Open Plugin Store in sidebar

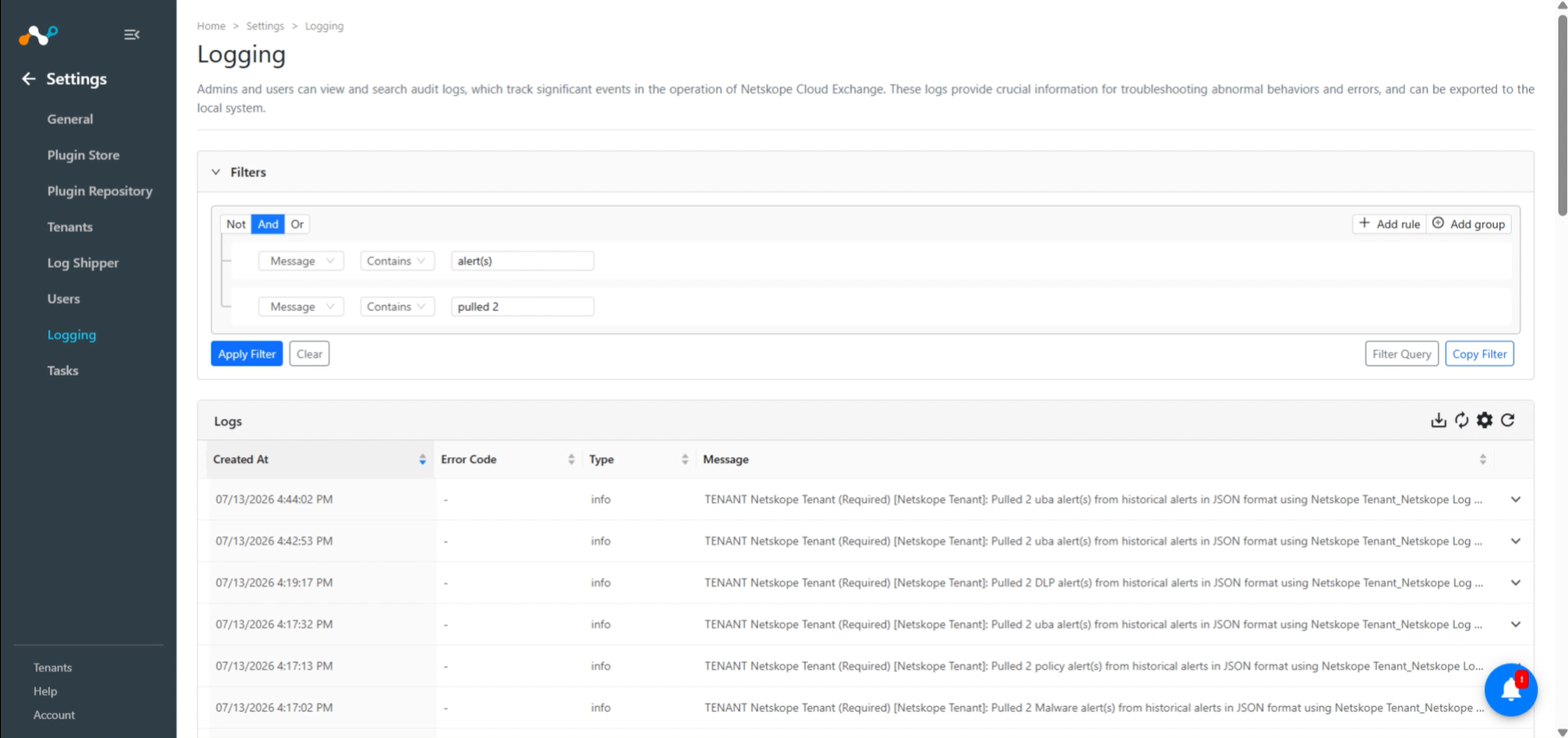83,156
